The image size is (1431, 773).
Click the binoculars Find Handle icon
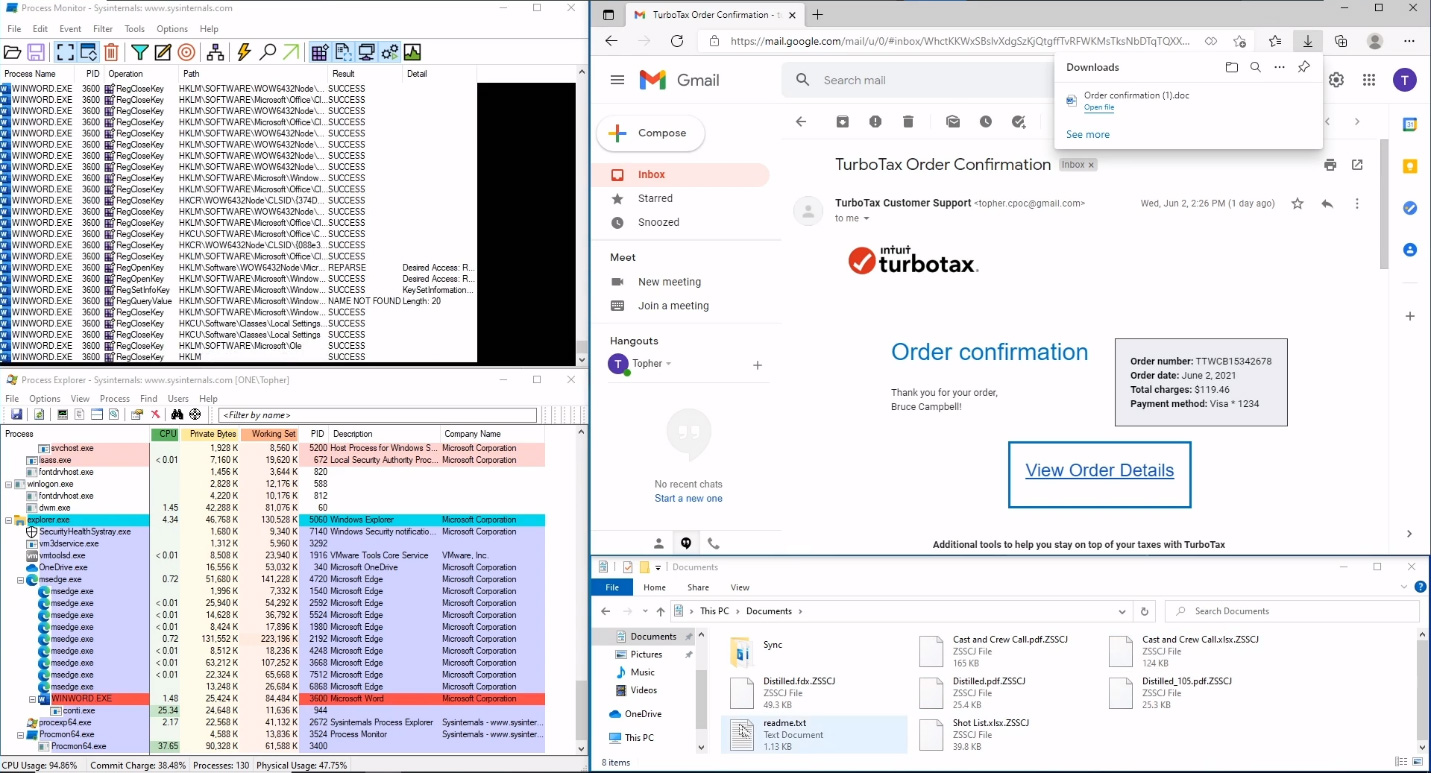tap(177, 414)
